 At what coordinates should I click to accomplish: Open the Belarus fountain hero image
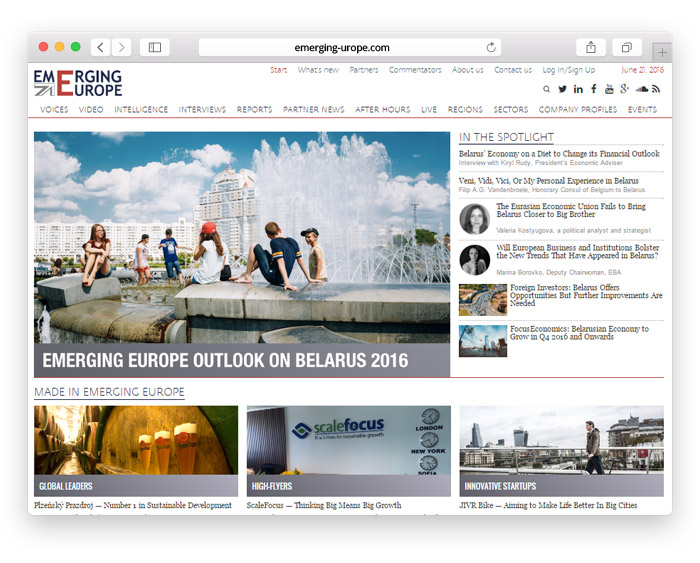(242, 237)
